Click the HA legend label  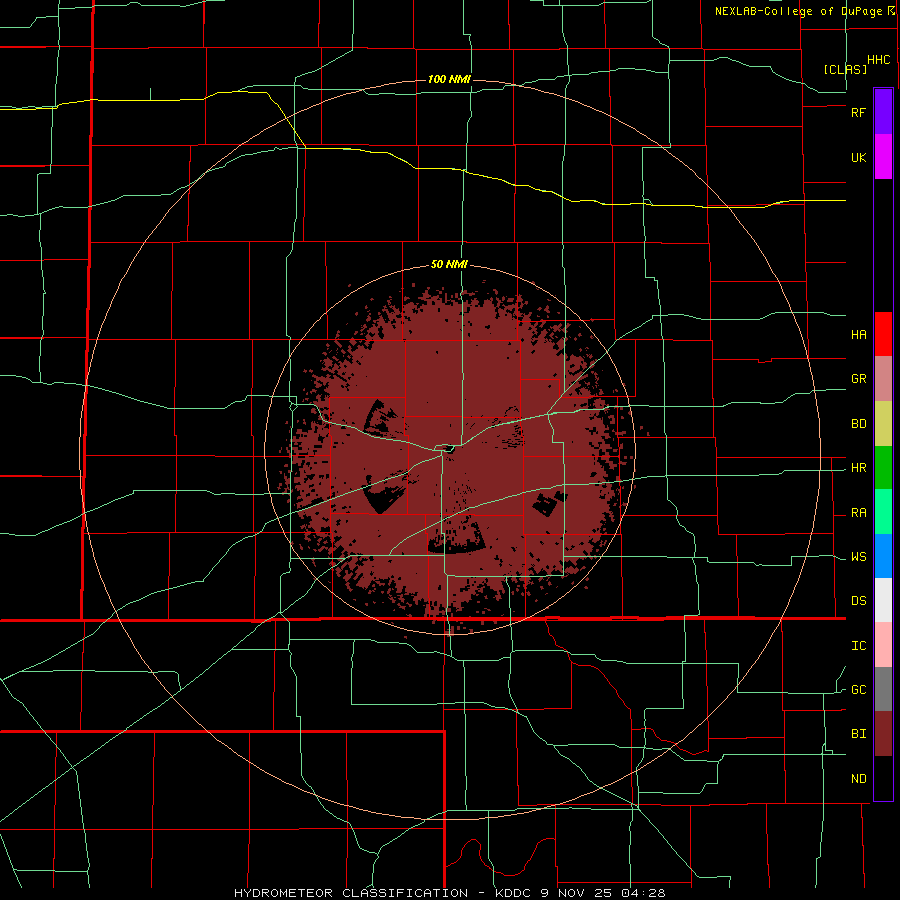coord(858,334)
